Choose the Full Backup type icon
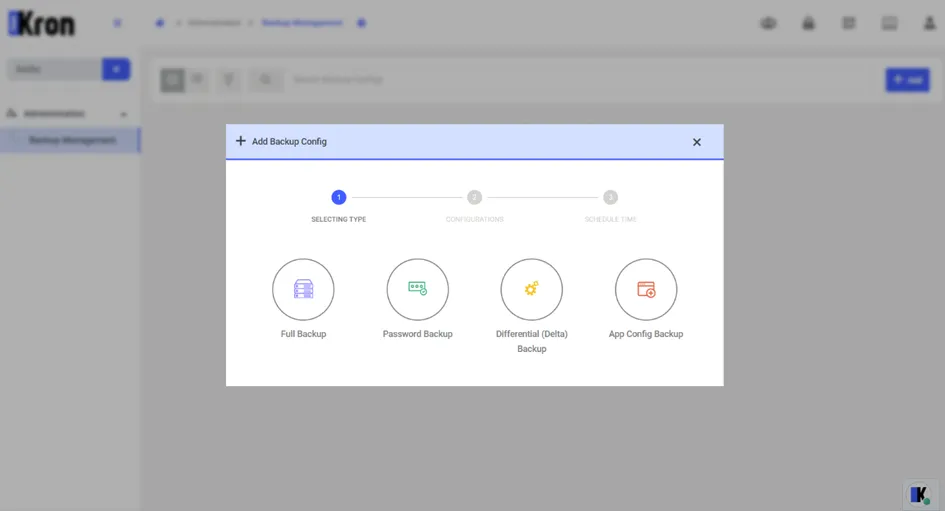 (303, 289)
